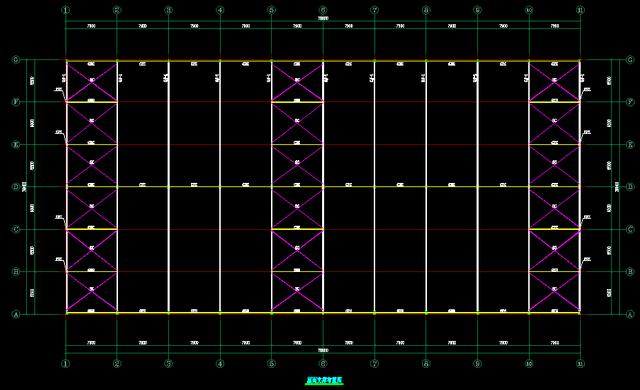
Task: Click the bottom axis bubble numbered 5
Action: (271, 363)
